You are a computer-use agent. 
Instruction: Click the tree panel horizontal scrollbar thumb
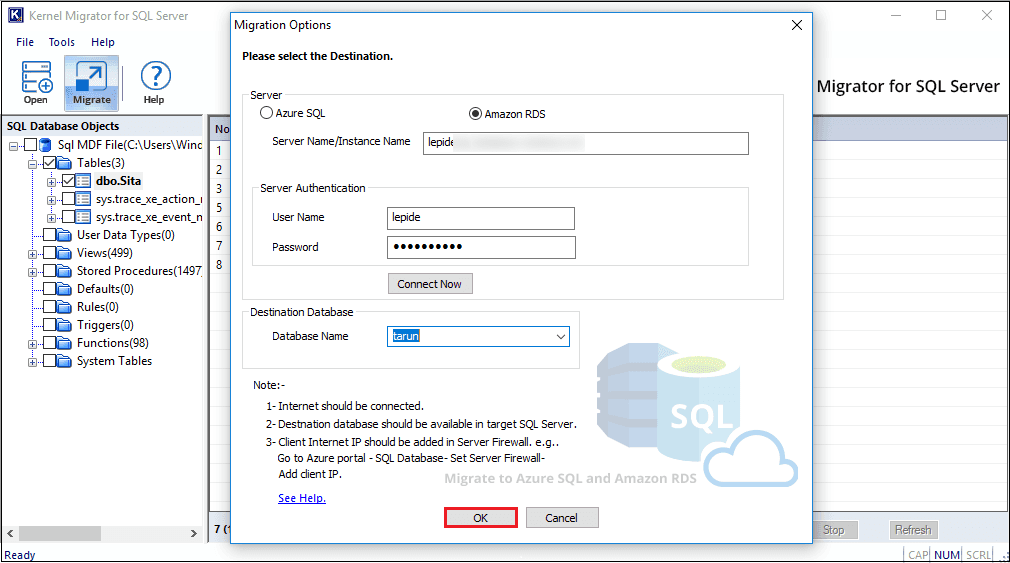point(60,533)
